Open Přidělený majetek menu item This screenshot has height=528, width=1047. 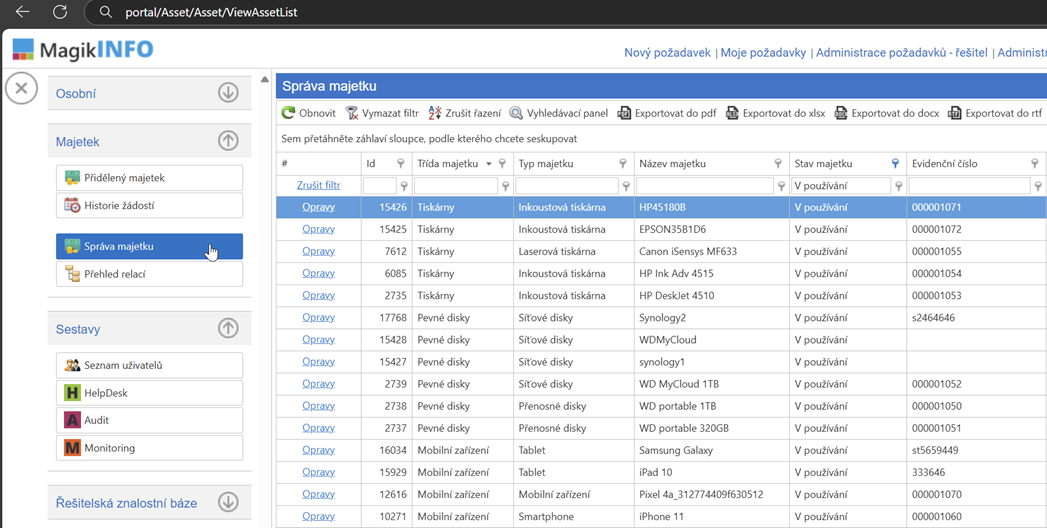150,178
